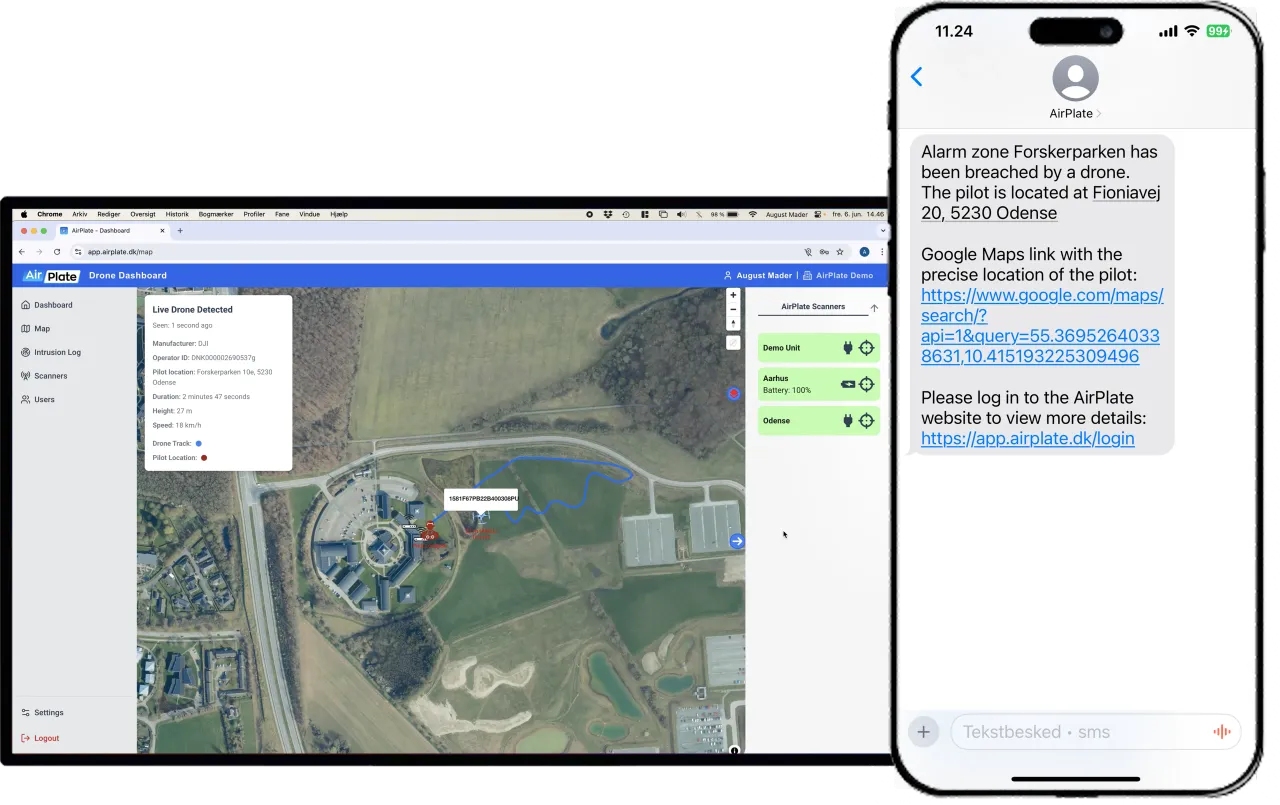Image resolution: width=1280 pixels, height=805 pixels.
Task: Open the Bogmærker menu in the menu bar
Action: (x=216, y=214)
